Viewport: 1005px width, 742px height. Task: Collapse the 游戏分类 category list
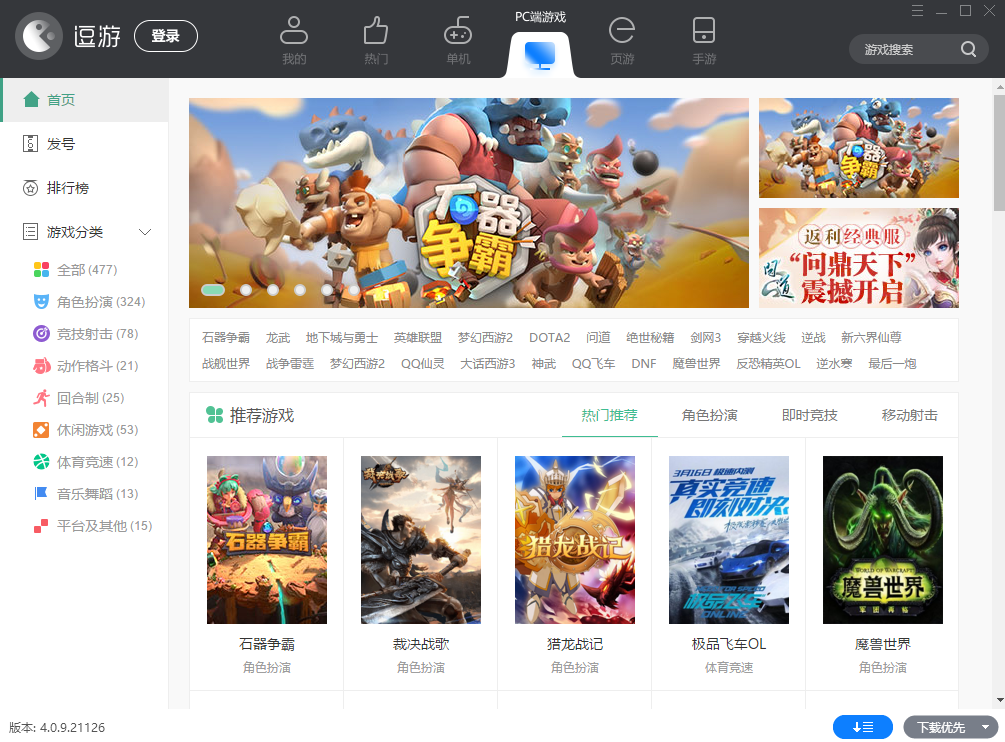[145, 232]
